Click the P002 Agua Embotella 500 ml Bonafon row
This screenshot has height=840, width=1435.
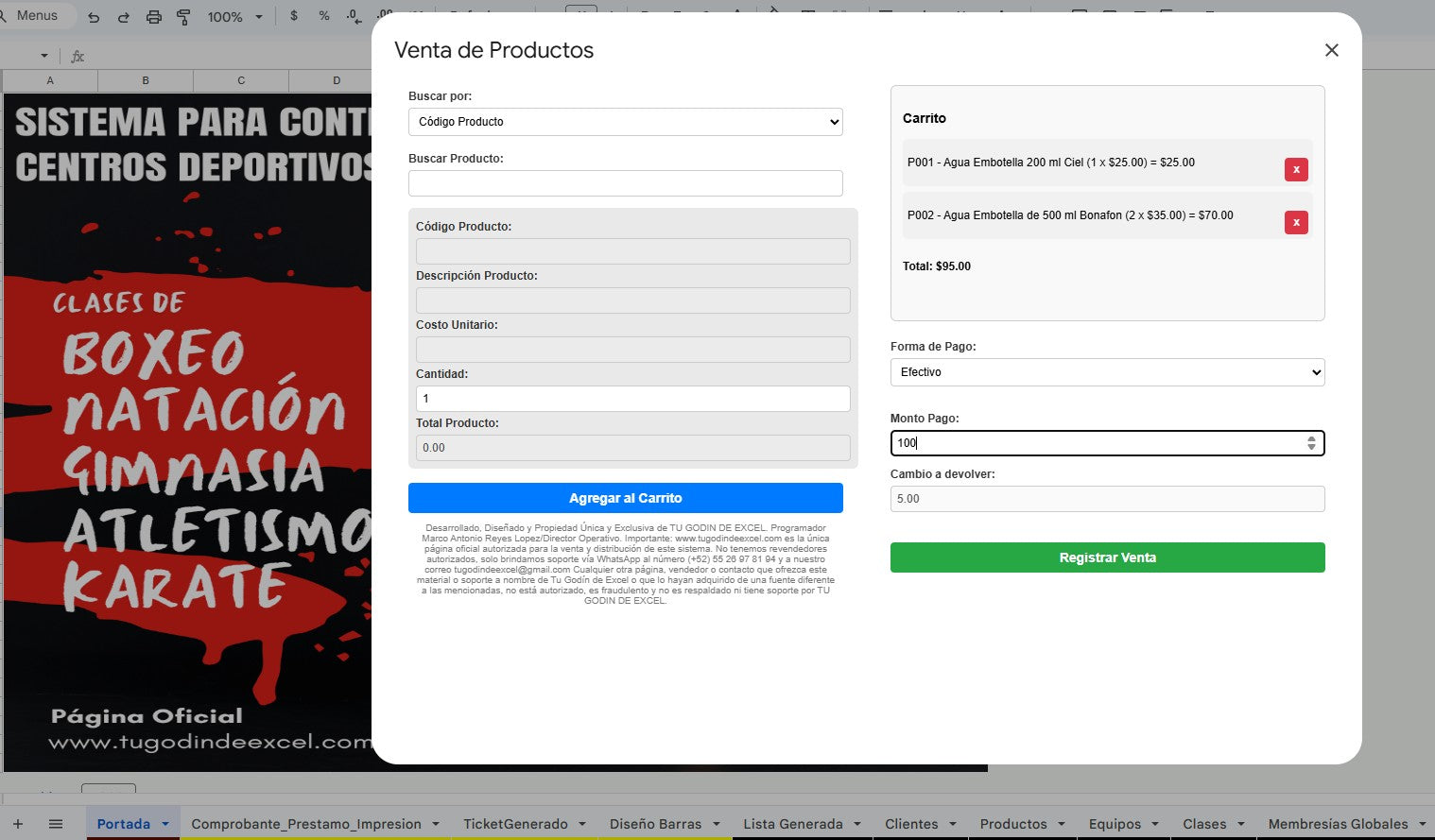1108,215
